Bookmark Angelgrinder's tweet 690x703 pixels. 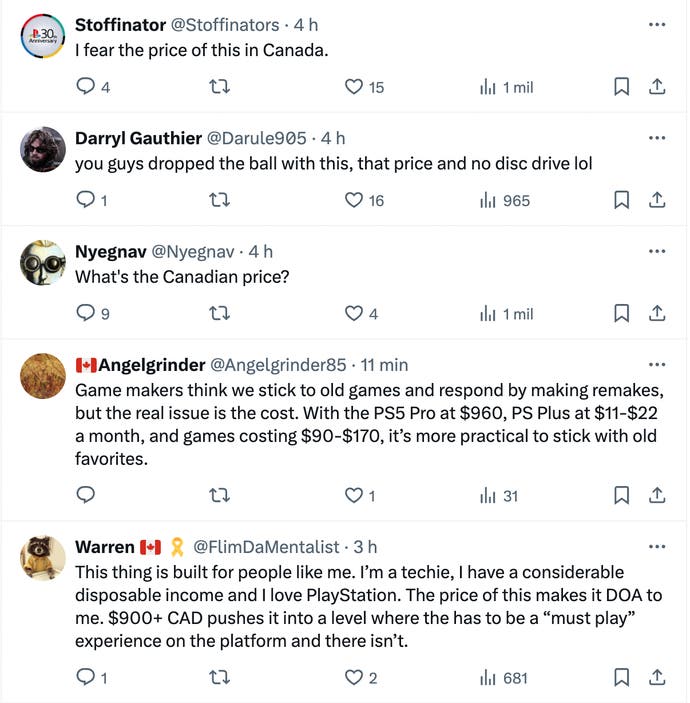point(621,495)
